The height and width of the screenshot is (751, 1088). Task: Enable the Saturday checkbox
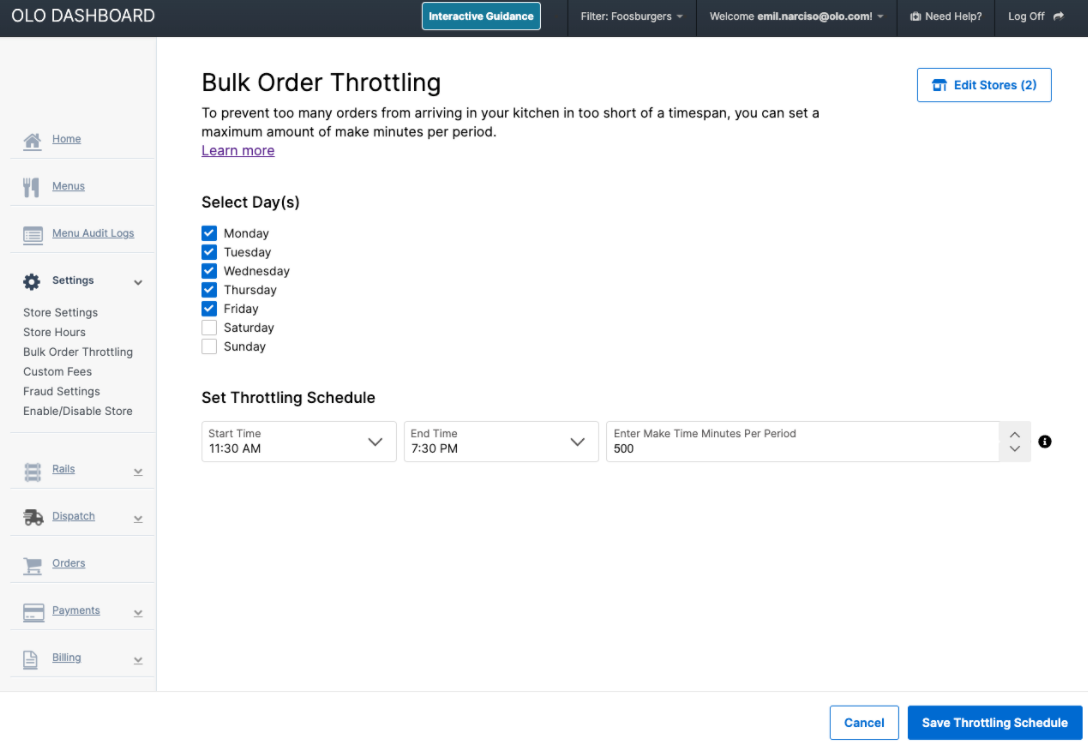(x=209, y=328)
